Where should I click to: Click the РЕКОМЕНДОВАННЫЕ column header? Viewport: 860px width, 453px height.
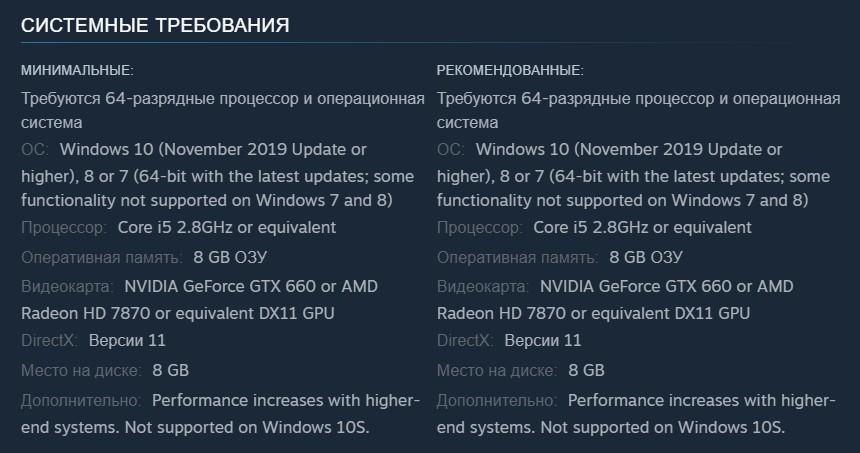pyautogui.click(x=510, y=70)
